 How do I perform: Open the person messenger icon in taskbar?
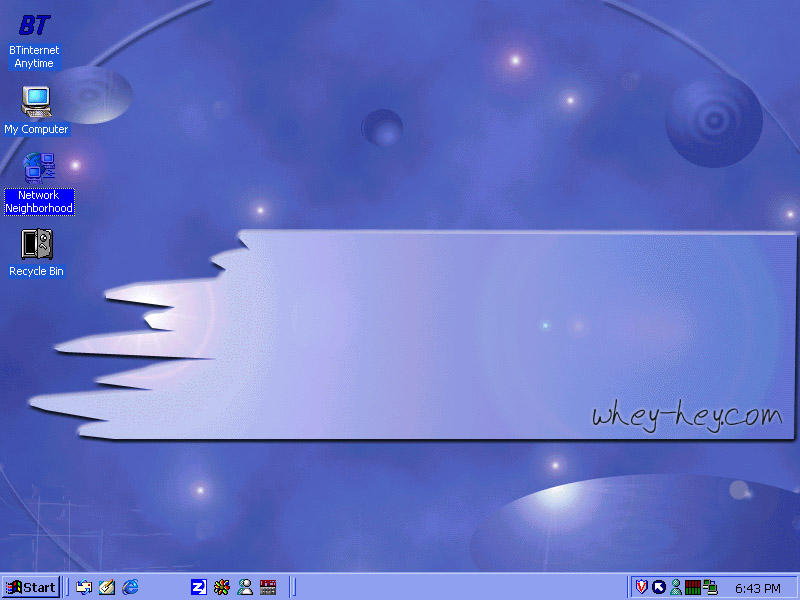(244, 587)
